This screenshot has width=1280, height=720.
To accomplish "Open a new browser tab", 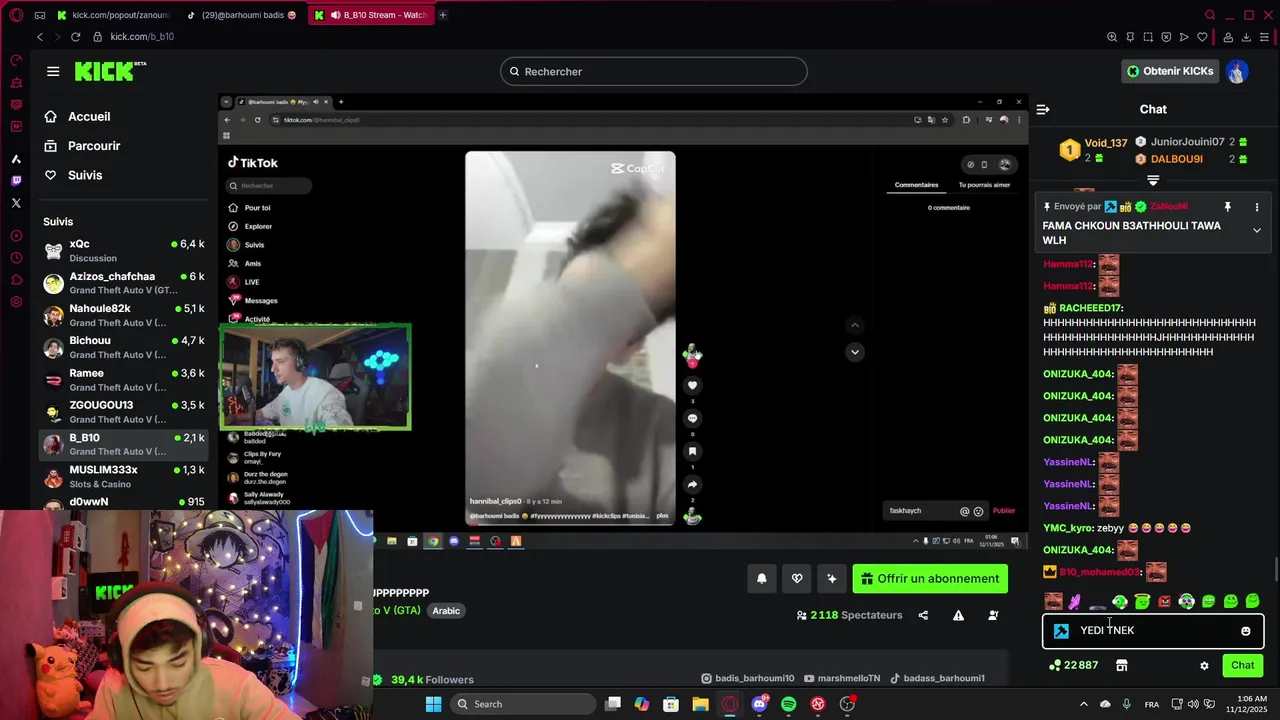I will coord(443,15).
